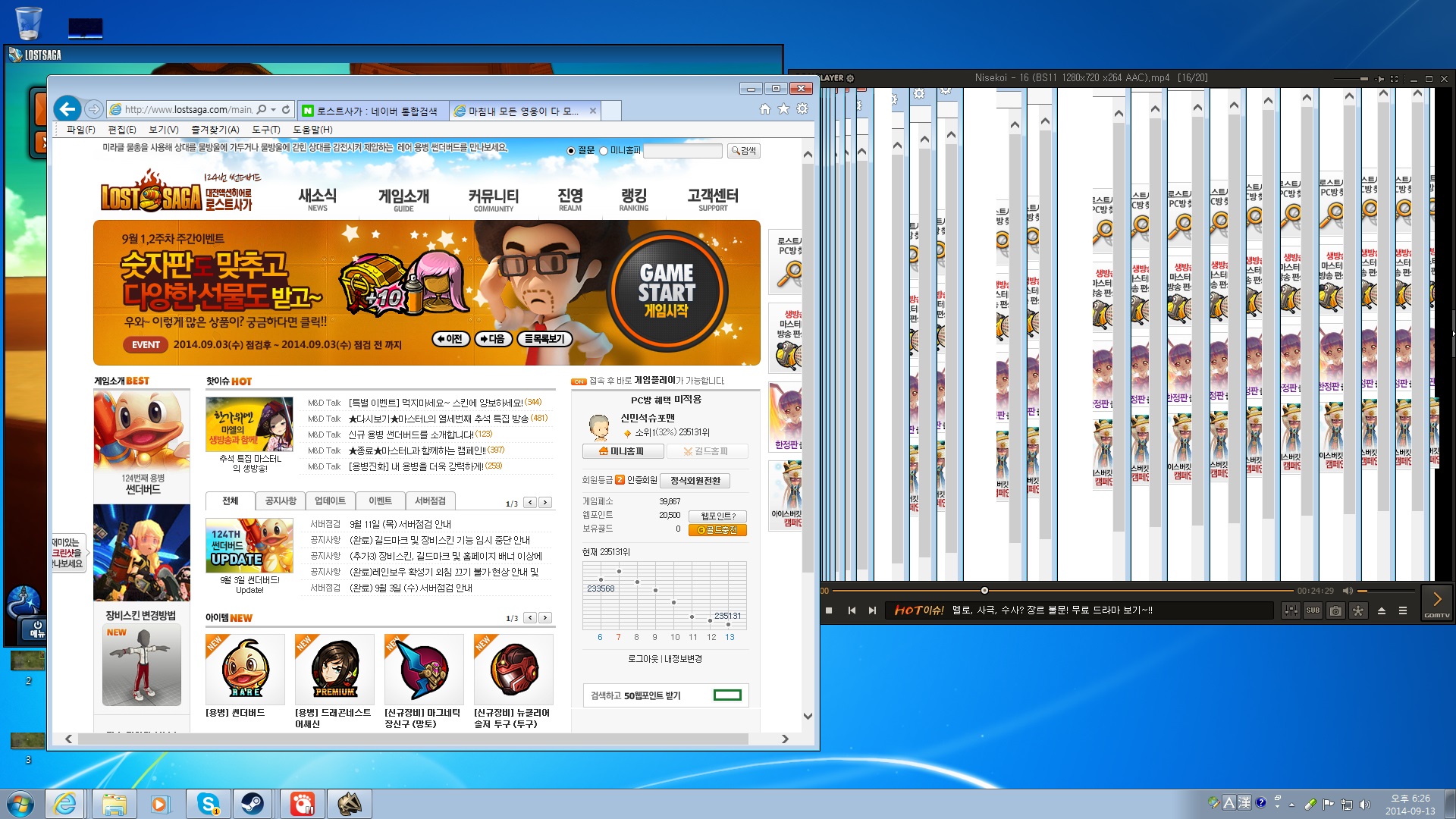
Task: Open Skype from the taskbar
Action: tap(208, 804)
